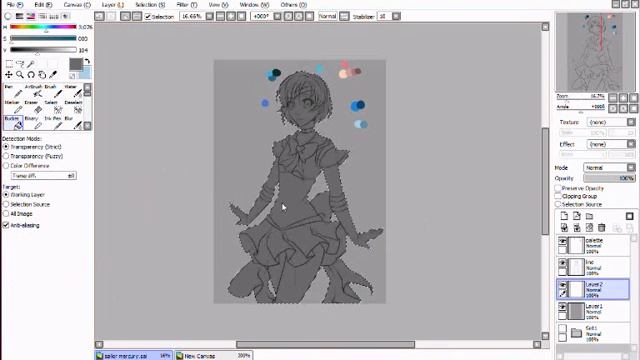Image resolution: width=640 pixels, height=360 pixels.
Task: Swap foreground and background colors
Action: [x=87, y=62]
